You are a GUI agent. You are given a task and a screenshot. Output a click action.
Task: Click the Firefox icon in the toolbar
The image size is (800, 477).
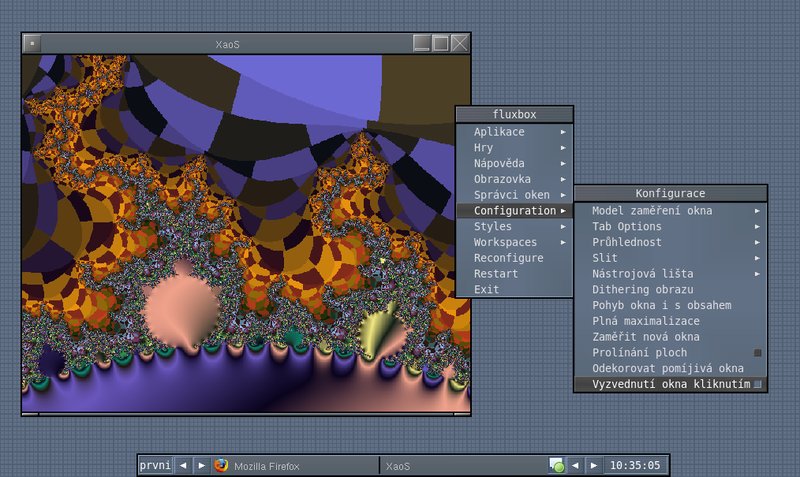(221, 466)
